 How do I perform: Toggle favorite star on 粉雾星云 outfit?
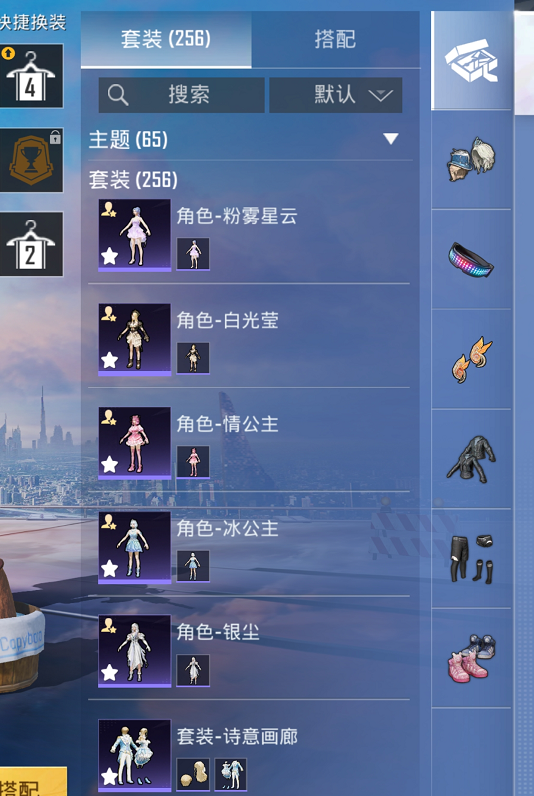[x=110, y=256]
